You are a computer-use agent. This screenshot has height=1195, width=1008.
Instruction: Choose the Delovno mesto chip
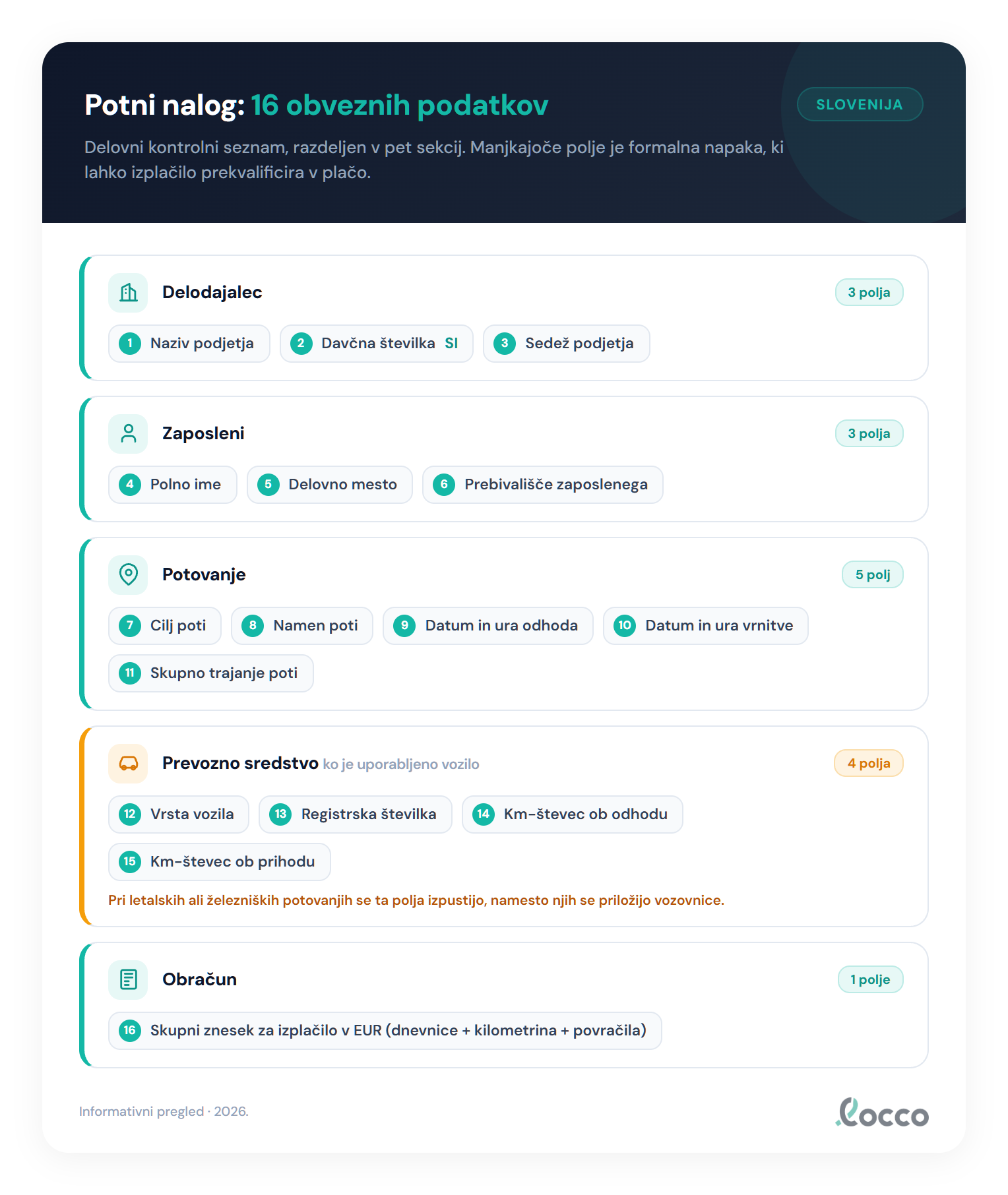click(x=330, y=484)
